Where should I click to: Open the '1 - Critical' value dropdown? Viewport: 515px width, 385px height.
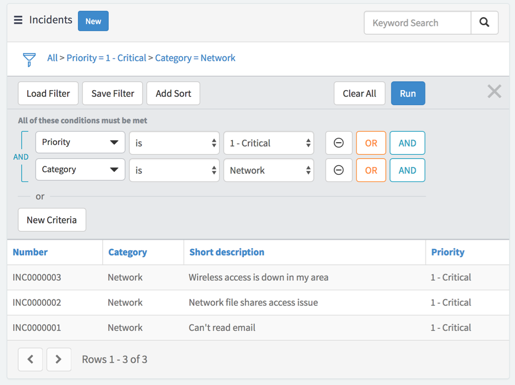pyautogui.click(x=269, y=143)
